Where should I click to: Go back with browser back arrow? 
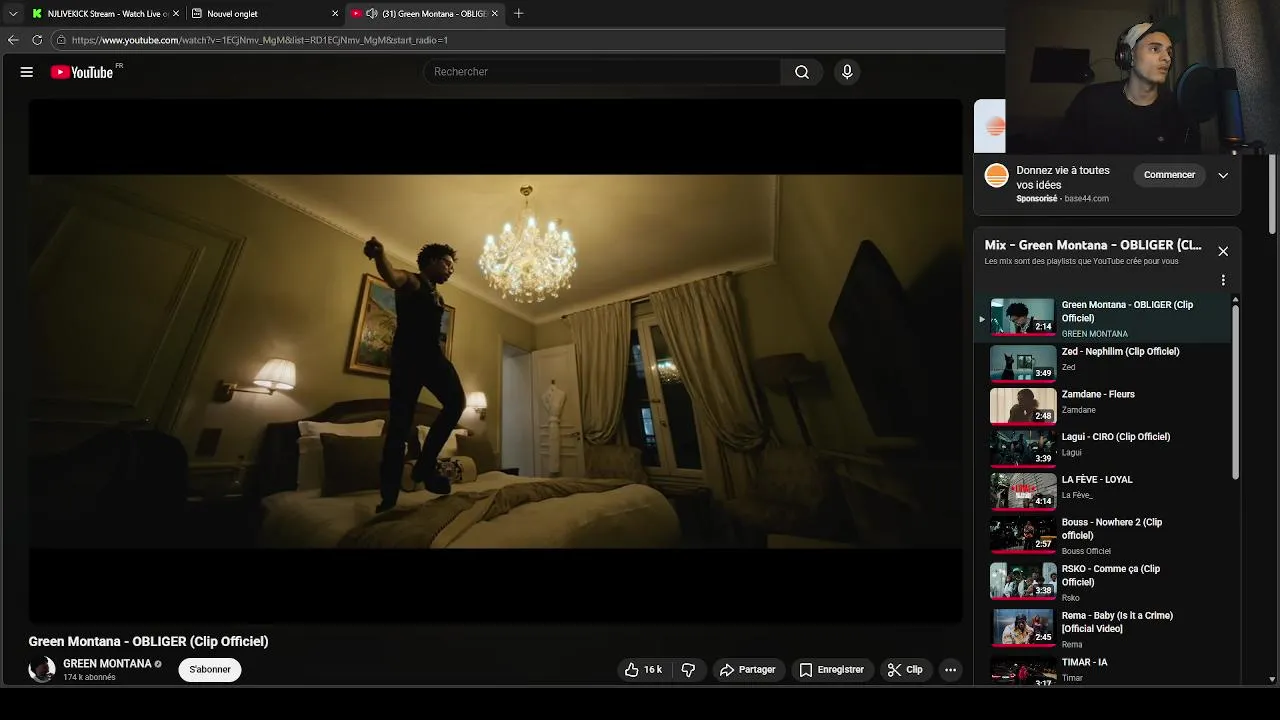pos(13,40)
